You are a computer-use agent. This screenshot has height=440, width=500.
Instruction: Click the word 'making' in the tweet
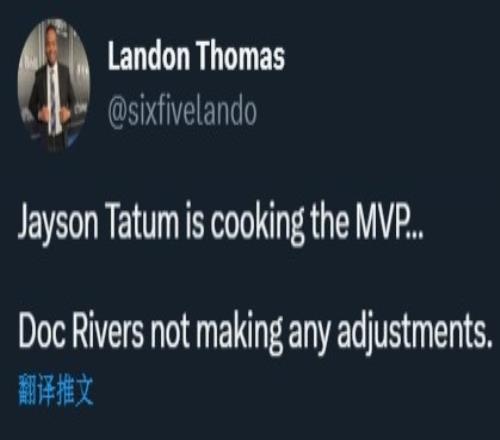click(240, 333)
